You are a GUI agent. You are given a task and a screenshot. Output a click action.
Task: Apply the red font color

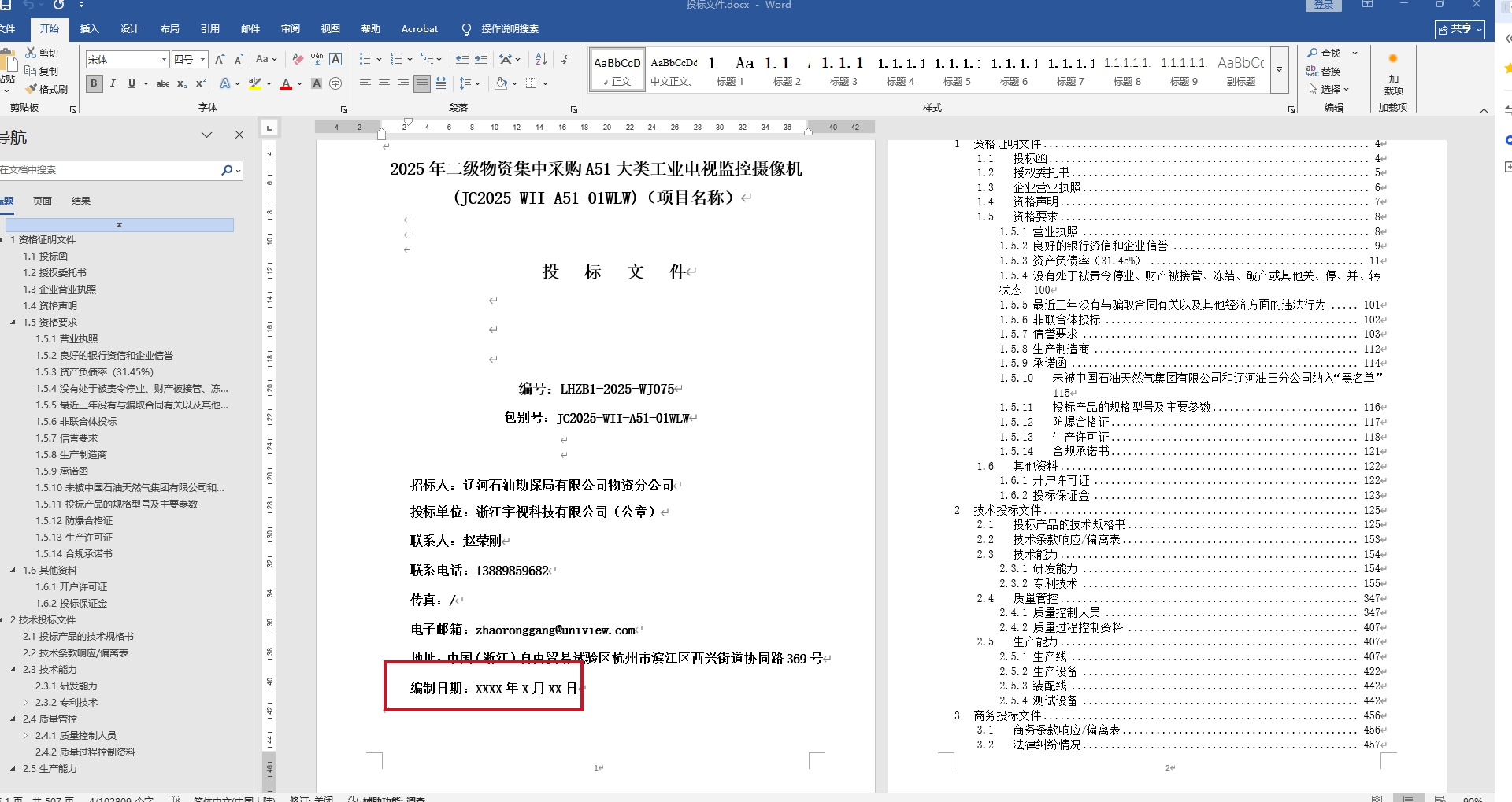coord(286,83)
